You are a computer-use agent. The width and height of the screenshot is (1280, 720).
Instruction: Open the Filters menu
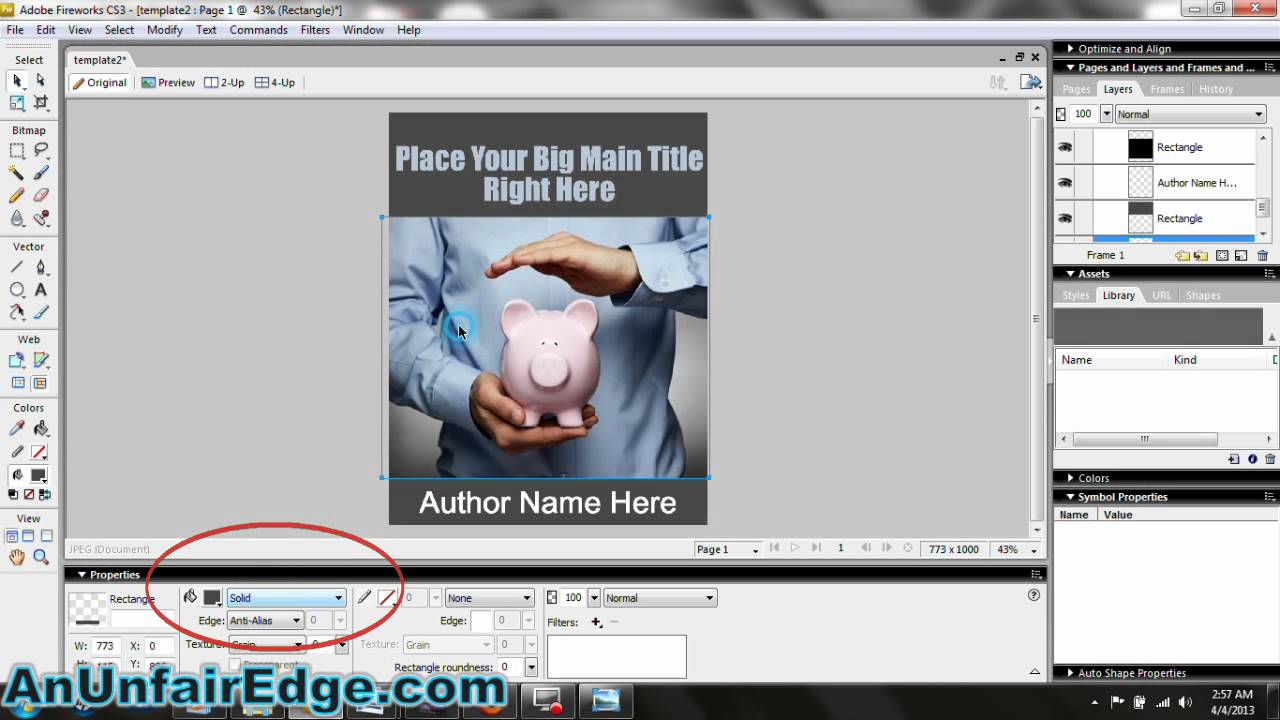click(315, 30)
